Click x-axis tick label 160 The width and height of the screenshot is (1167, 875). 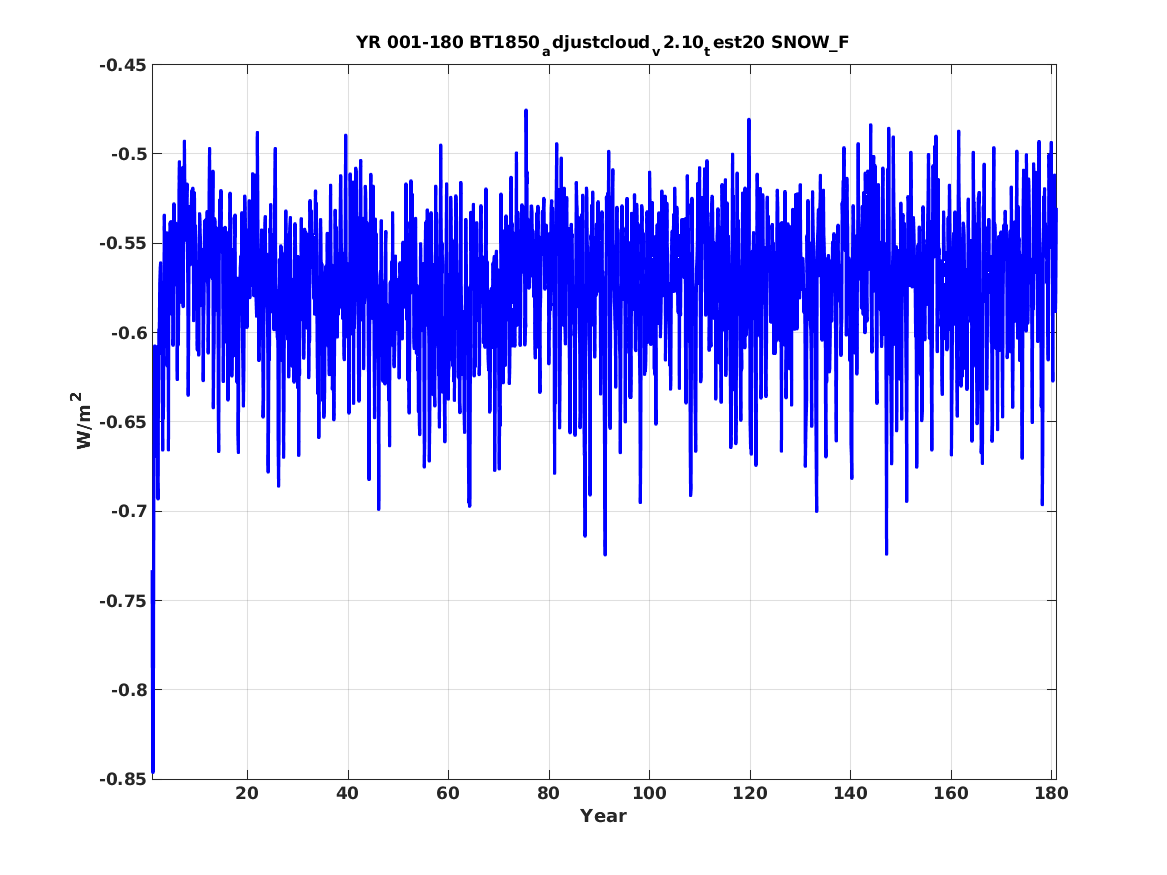point(951,793)
